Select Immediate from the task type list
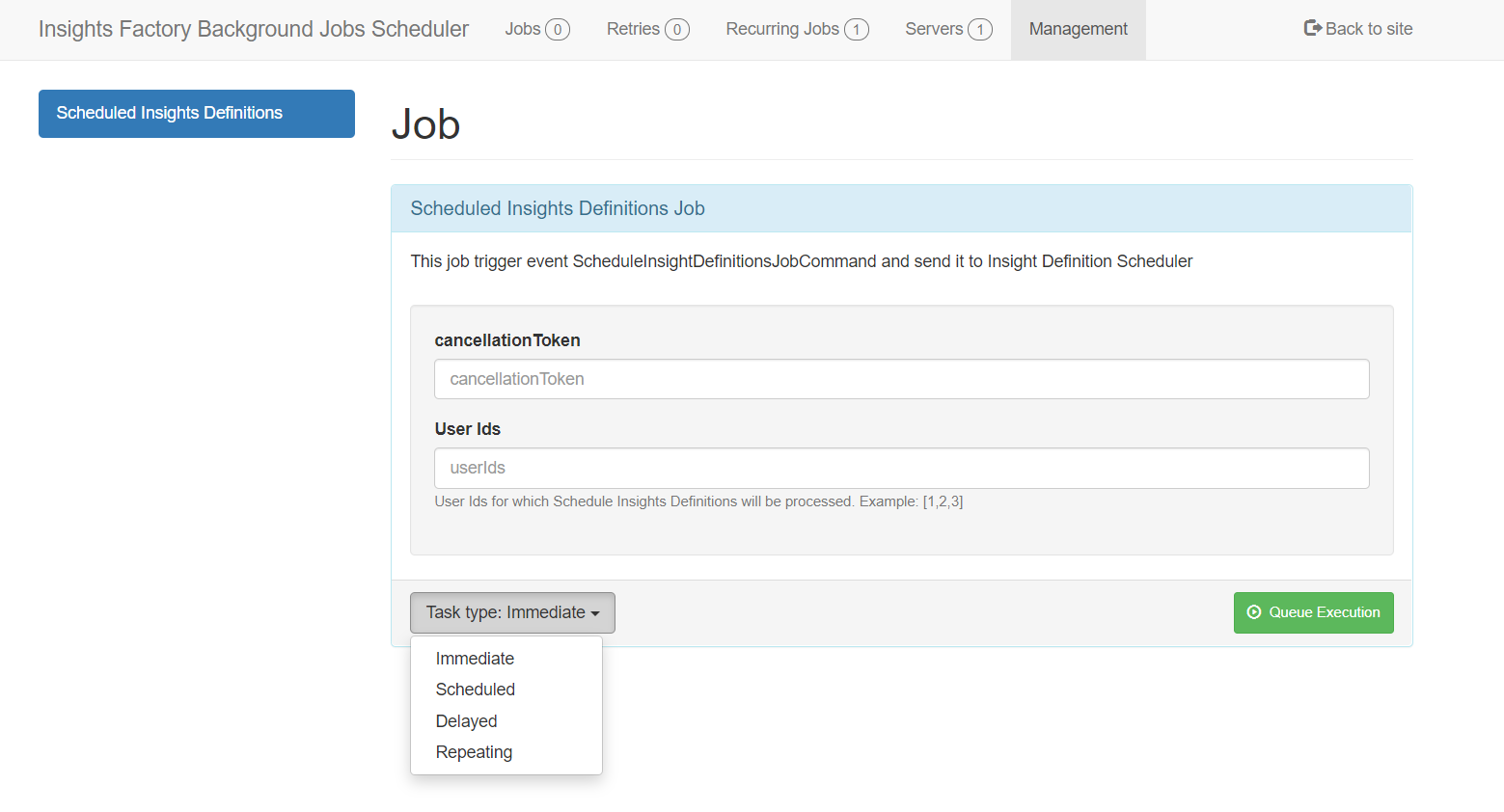Screen dimensions: 1504x812 click(475, 659)
